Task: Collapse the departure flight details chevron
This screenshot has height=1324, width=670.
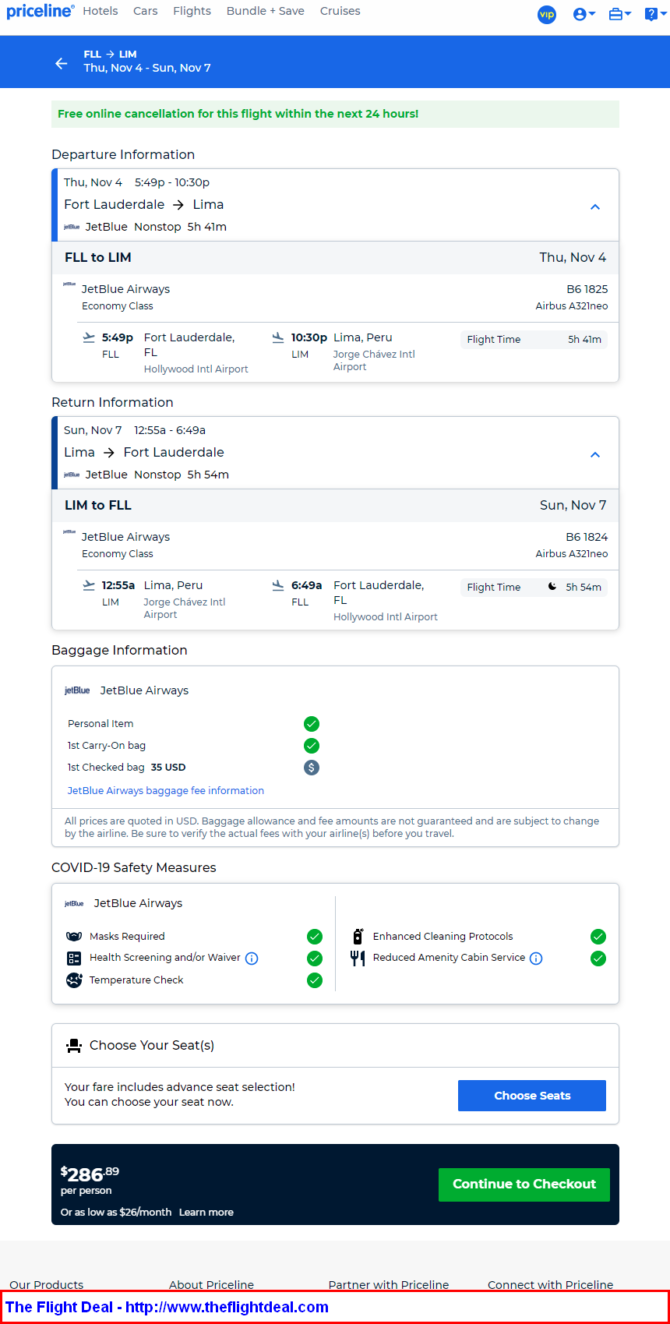Action: click(x=595, y=207)
